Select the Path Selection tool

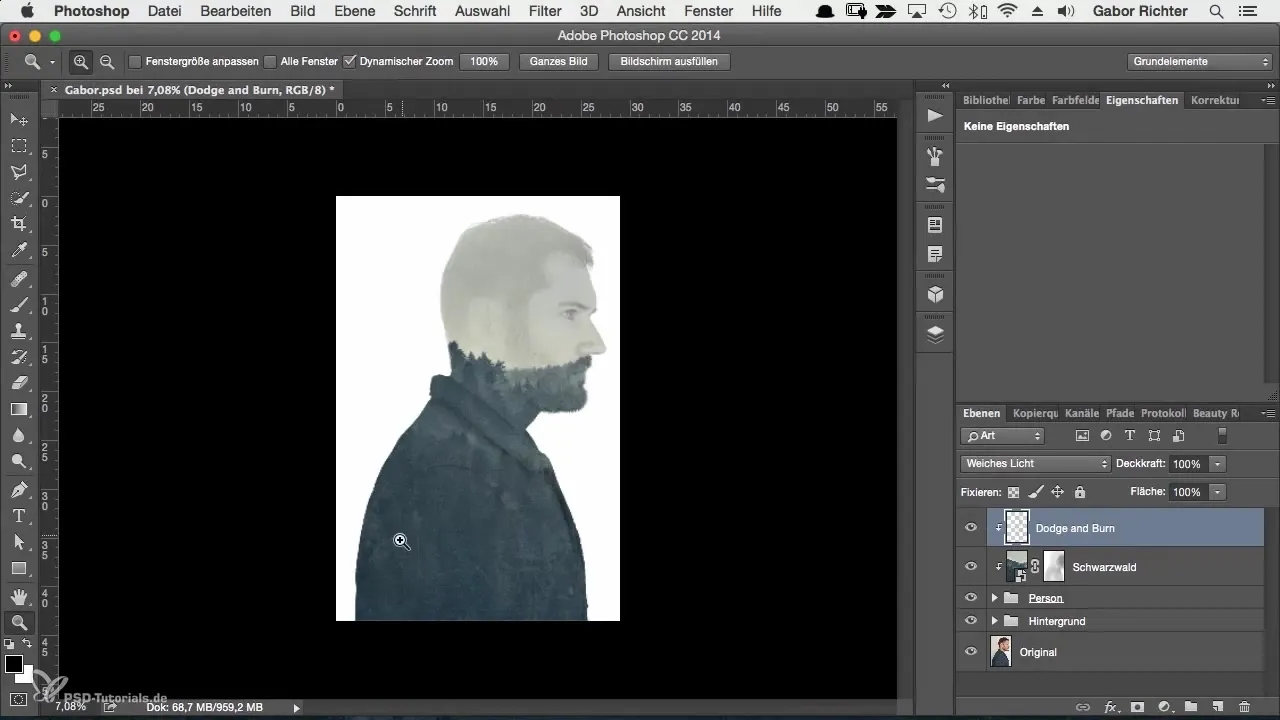tap(19, 542)
